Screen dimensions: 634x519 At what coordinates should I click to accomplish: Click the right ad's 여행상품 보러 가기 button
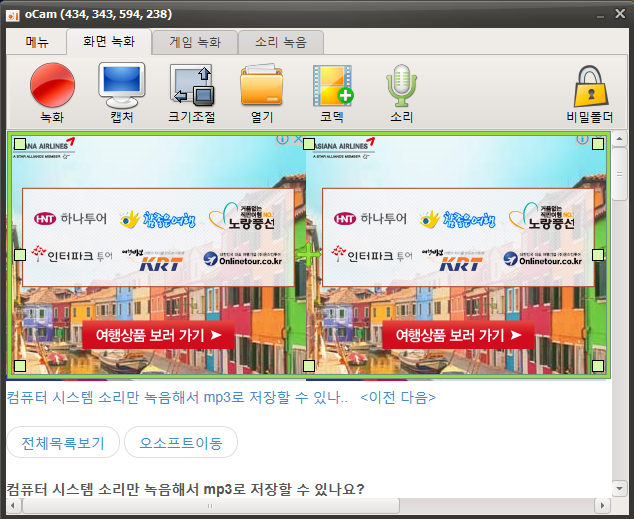458,335
